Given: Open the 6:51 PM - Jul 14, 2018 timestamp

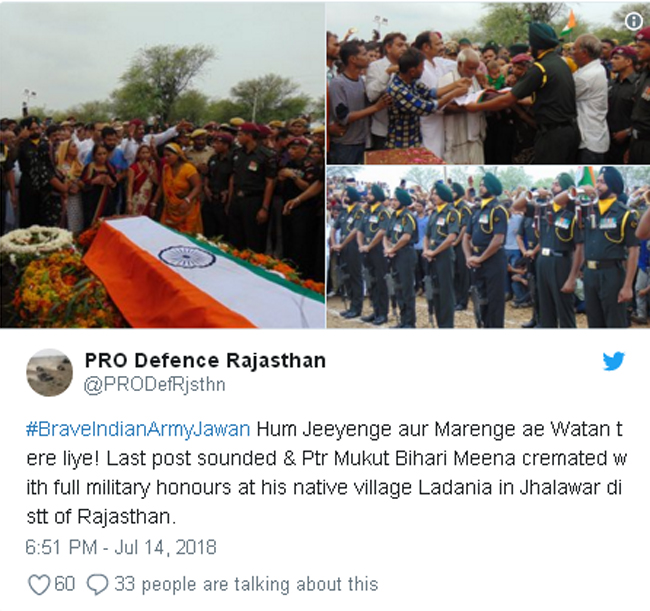Looking at the screenshot, I should [x=121, y=547].
